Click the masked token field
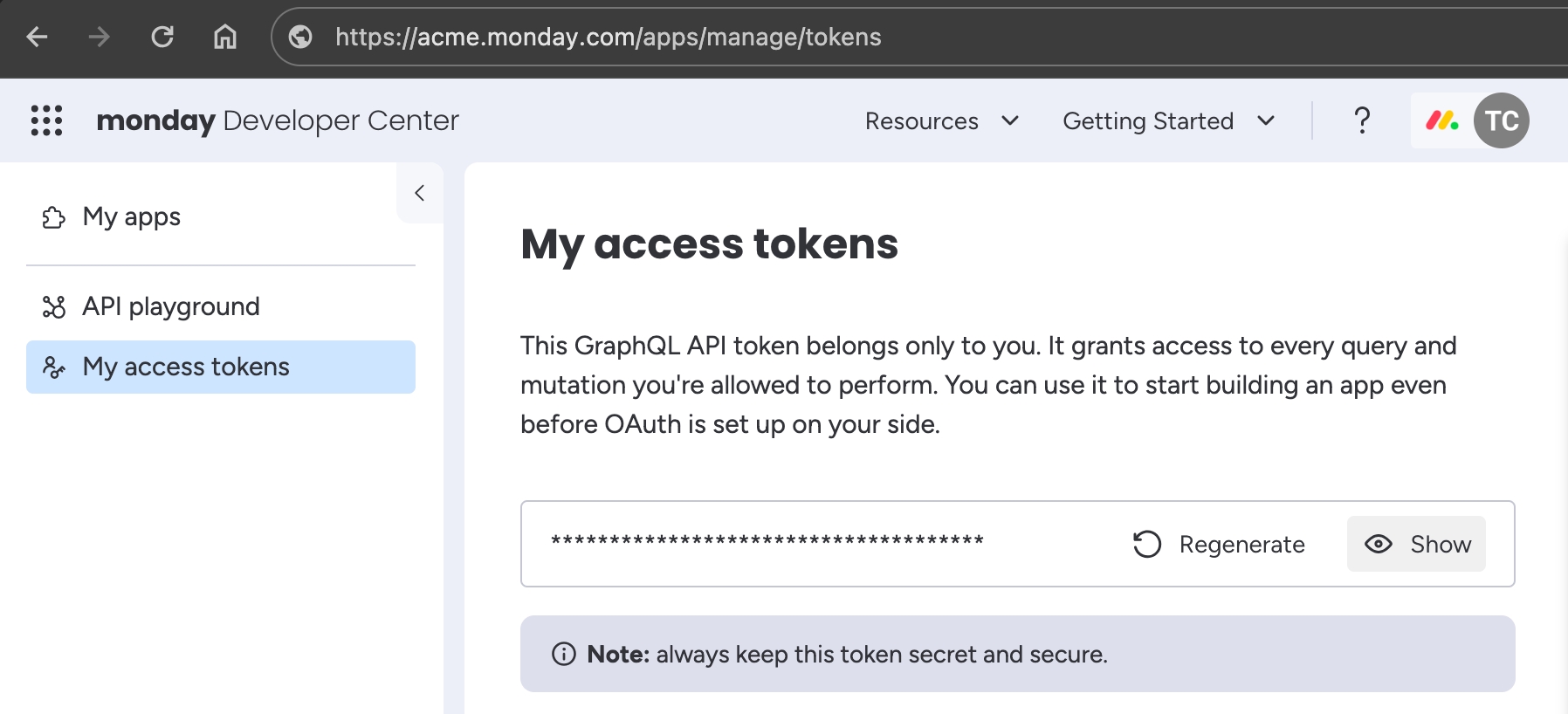 767,541
